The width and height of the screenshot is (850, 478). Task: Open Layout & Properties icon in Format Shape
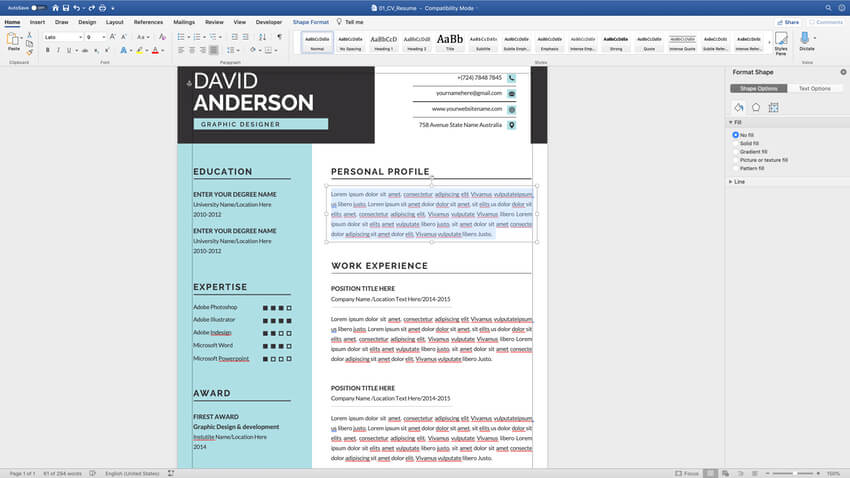774,107
